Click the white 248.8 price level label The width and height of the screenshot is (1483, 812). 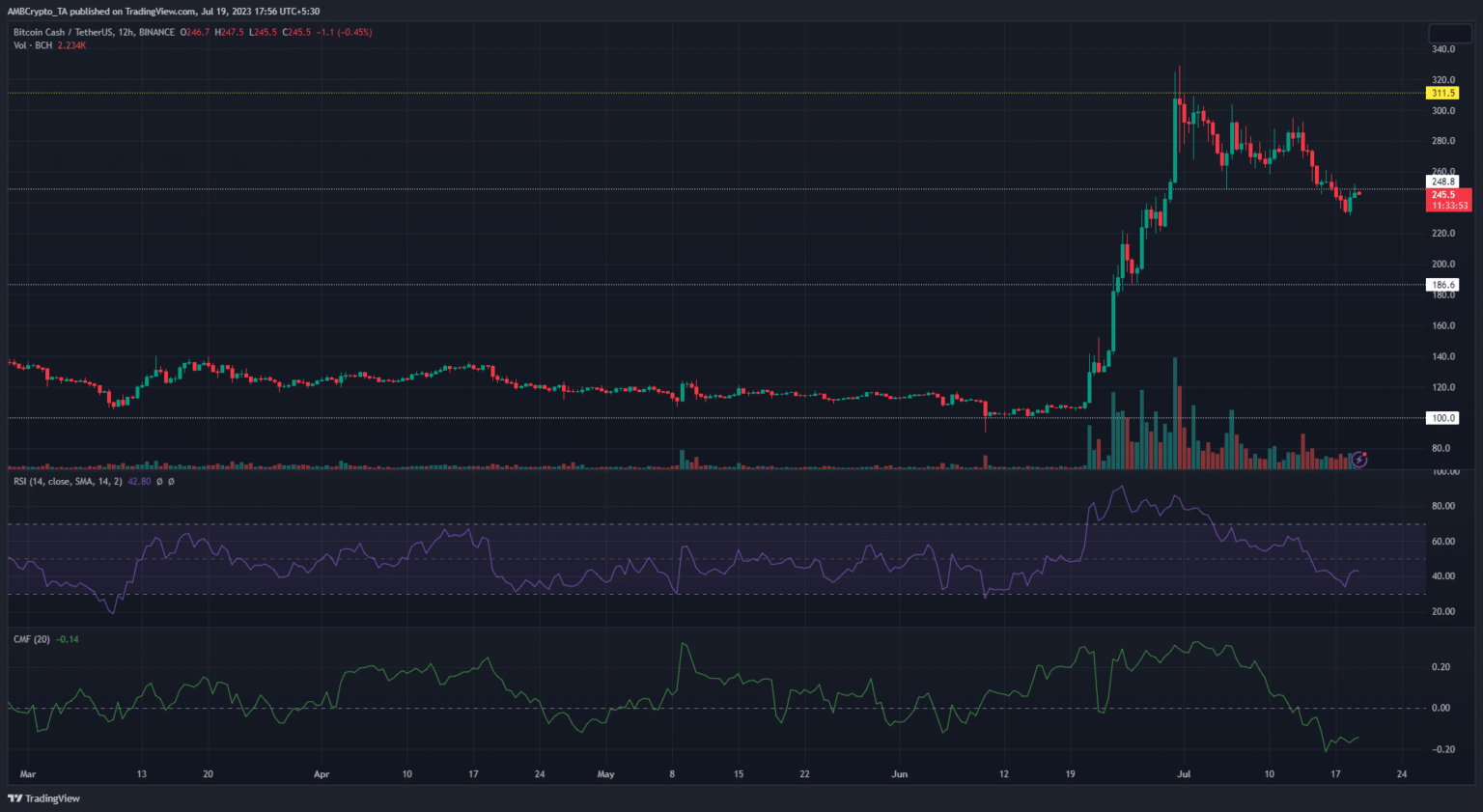coord(1442,182)
